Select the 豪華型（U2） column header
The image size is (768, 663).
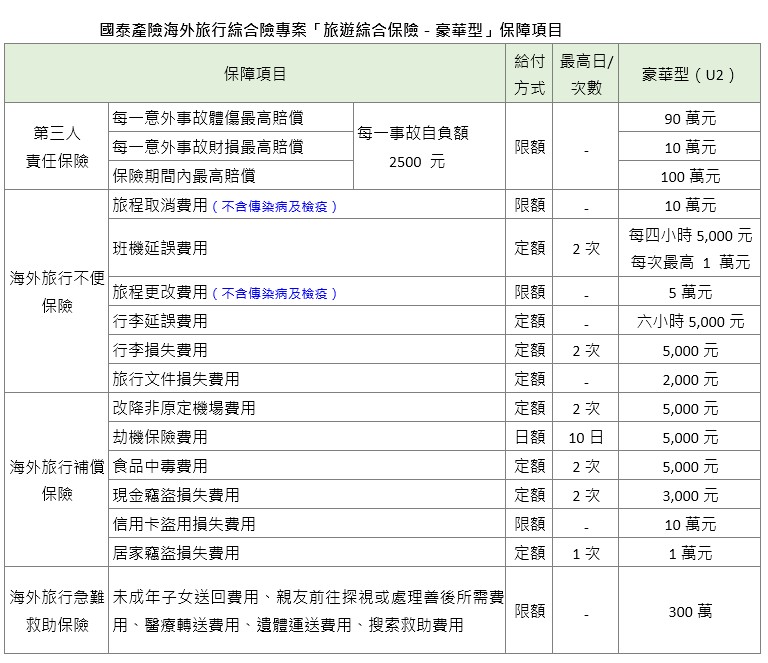pyautogui.click(x=690, y=74)
